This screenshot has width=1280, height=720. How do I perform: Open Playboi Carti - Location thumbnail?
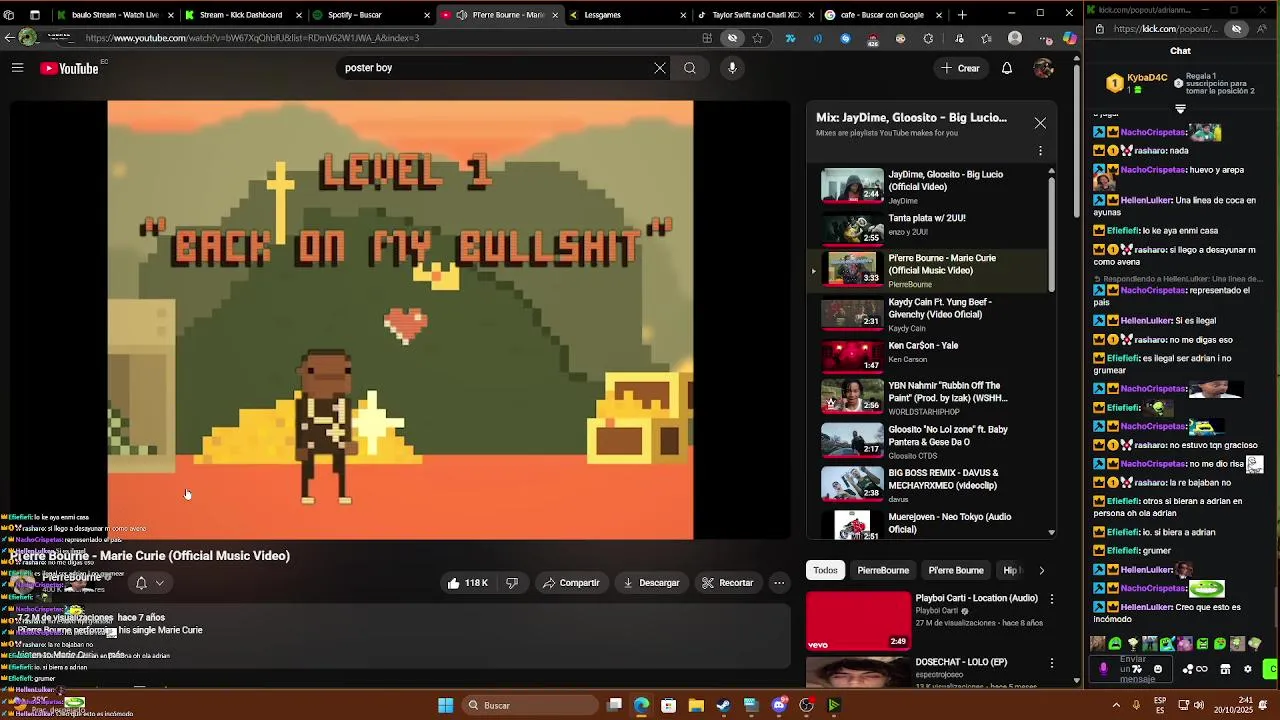(x=858, y=621)
